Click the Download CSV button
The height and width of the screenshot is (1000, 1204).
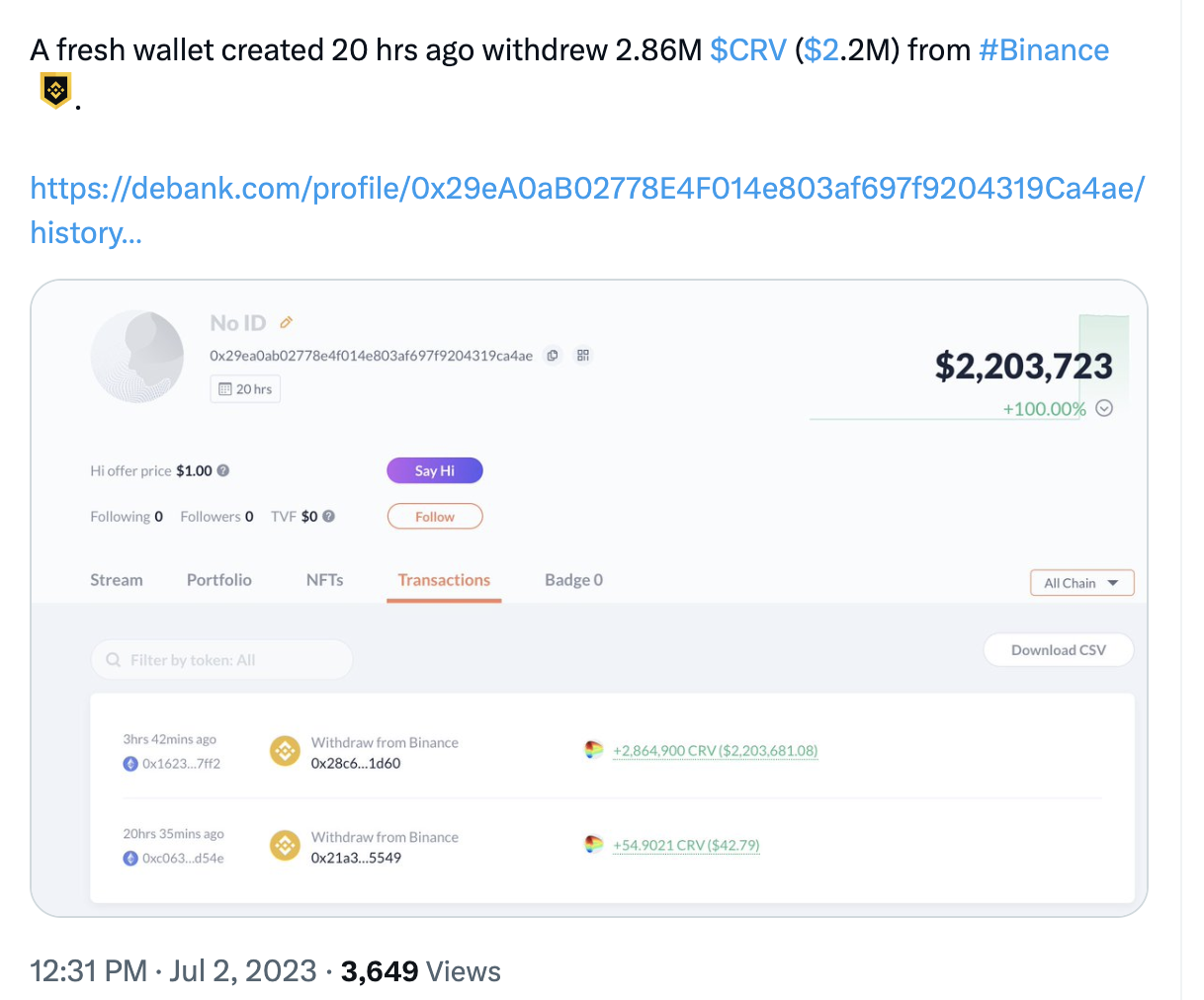point(1059,650)
